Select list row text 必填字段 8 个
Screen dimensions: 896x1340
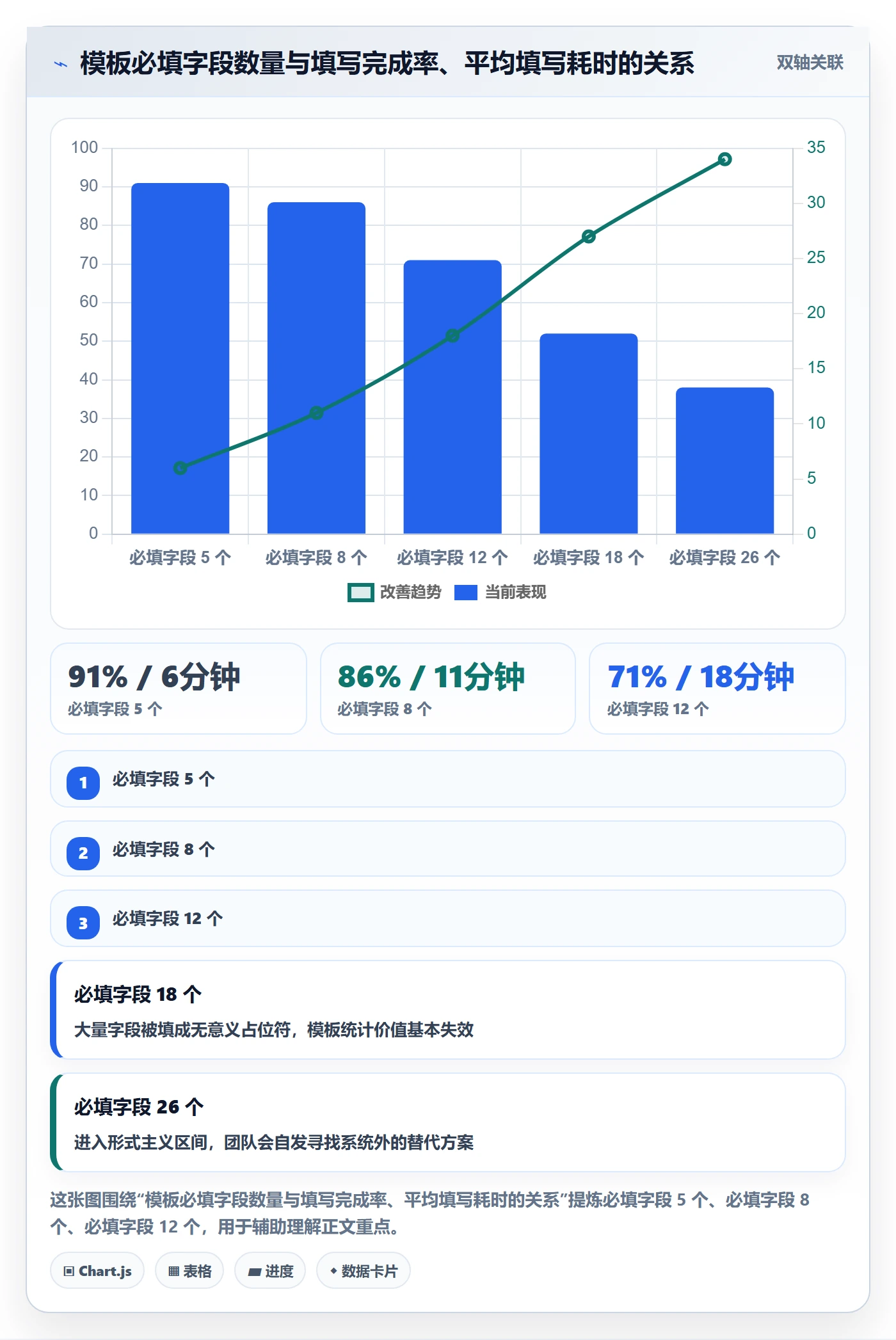coord(164,850)
